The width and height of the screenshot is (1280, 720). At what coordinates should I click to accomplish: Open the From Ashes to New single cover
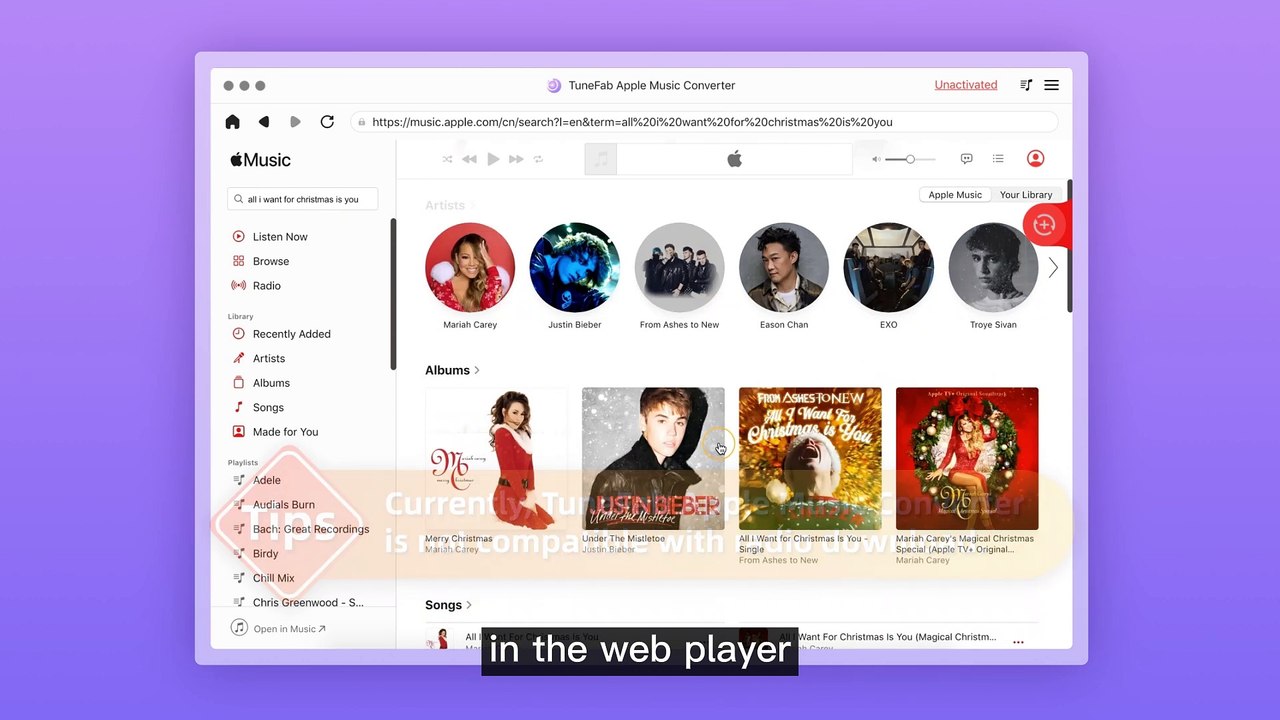(810, 459)
